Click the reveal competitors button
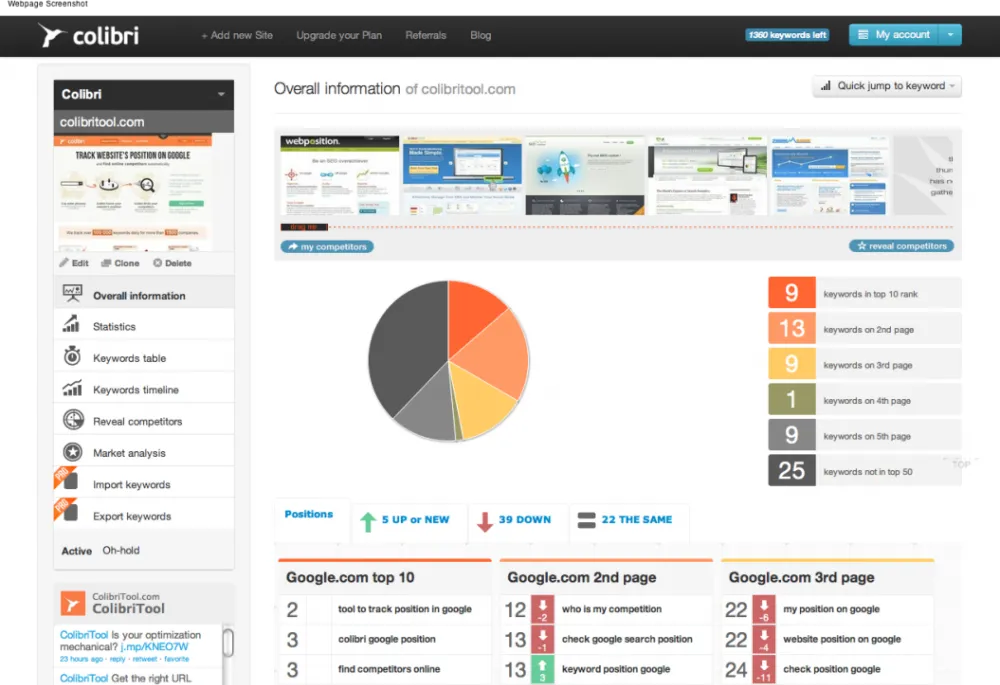This screenshot has height=685, width=1000. (901, 246)
